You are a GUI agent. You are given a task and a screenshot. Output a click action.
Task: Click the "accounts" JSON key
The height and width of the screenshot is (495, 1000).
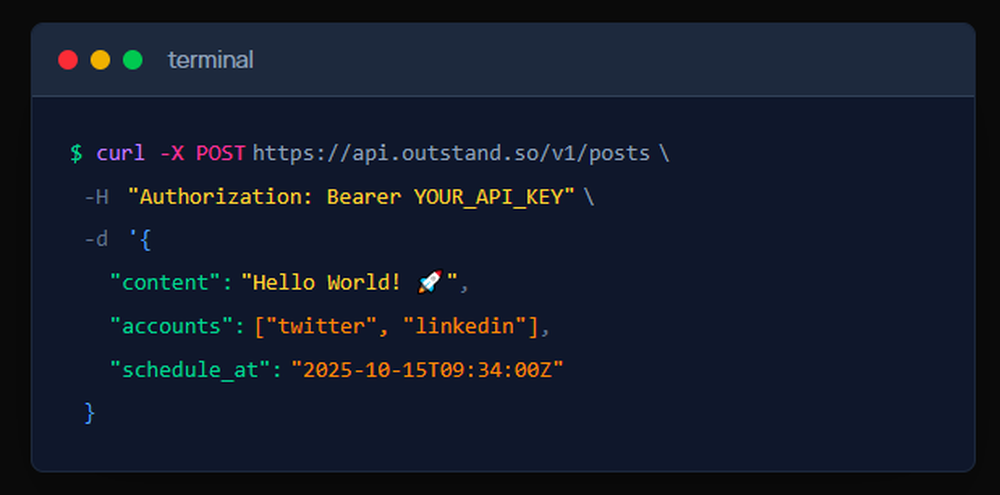coord(169,326)
